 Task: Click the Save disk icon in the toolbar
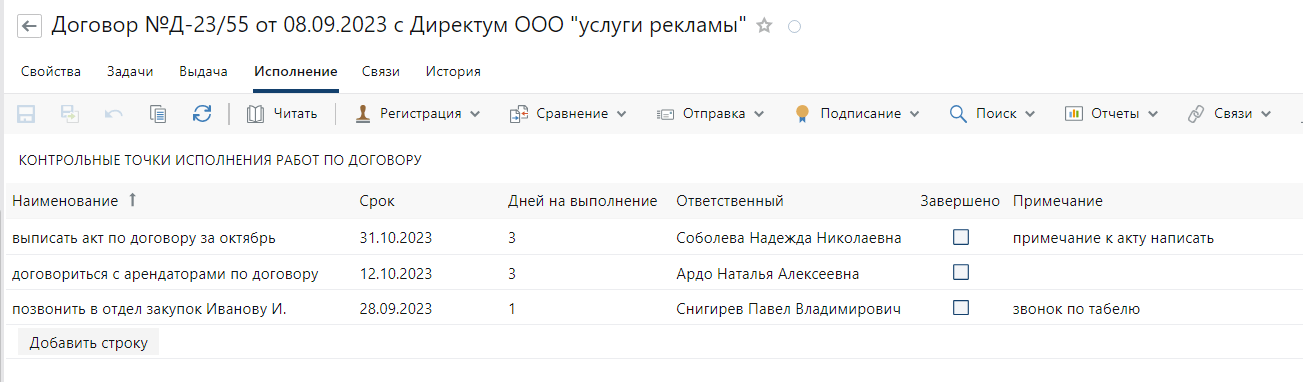(27, 114)
